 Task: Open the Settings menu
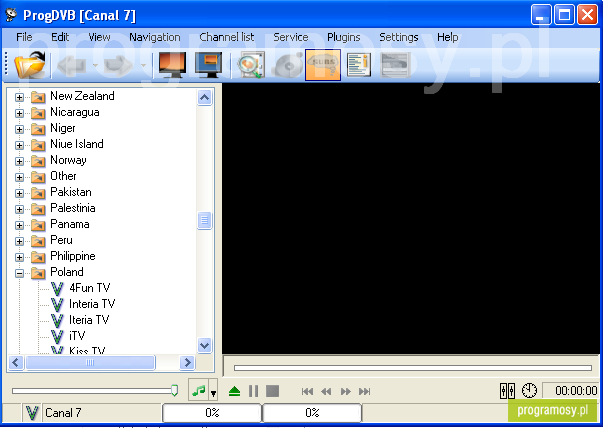tap(399, 37)
